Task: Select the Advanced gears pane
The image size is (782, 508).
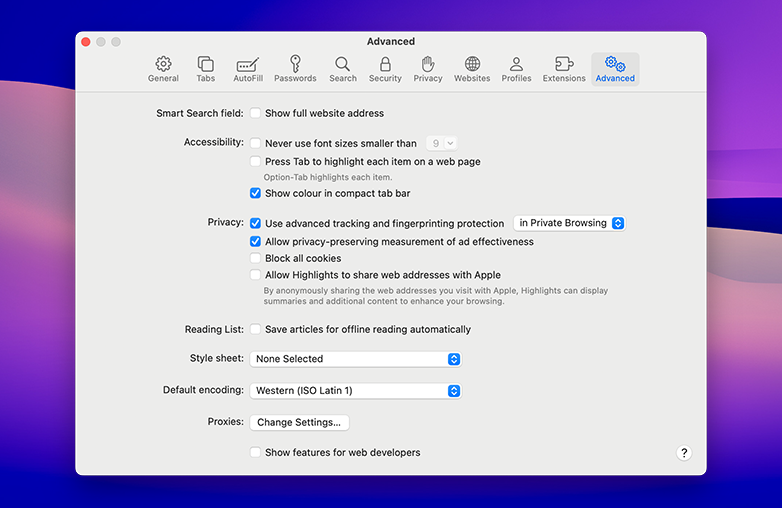Action: tap(615, 69)
